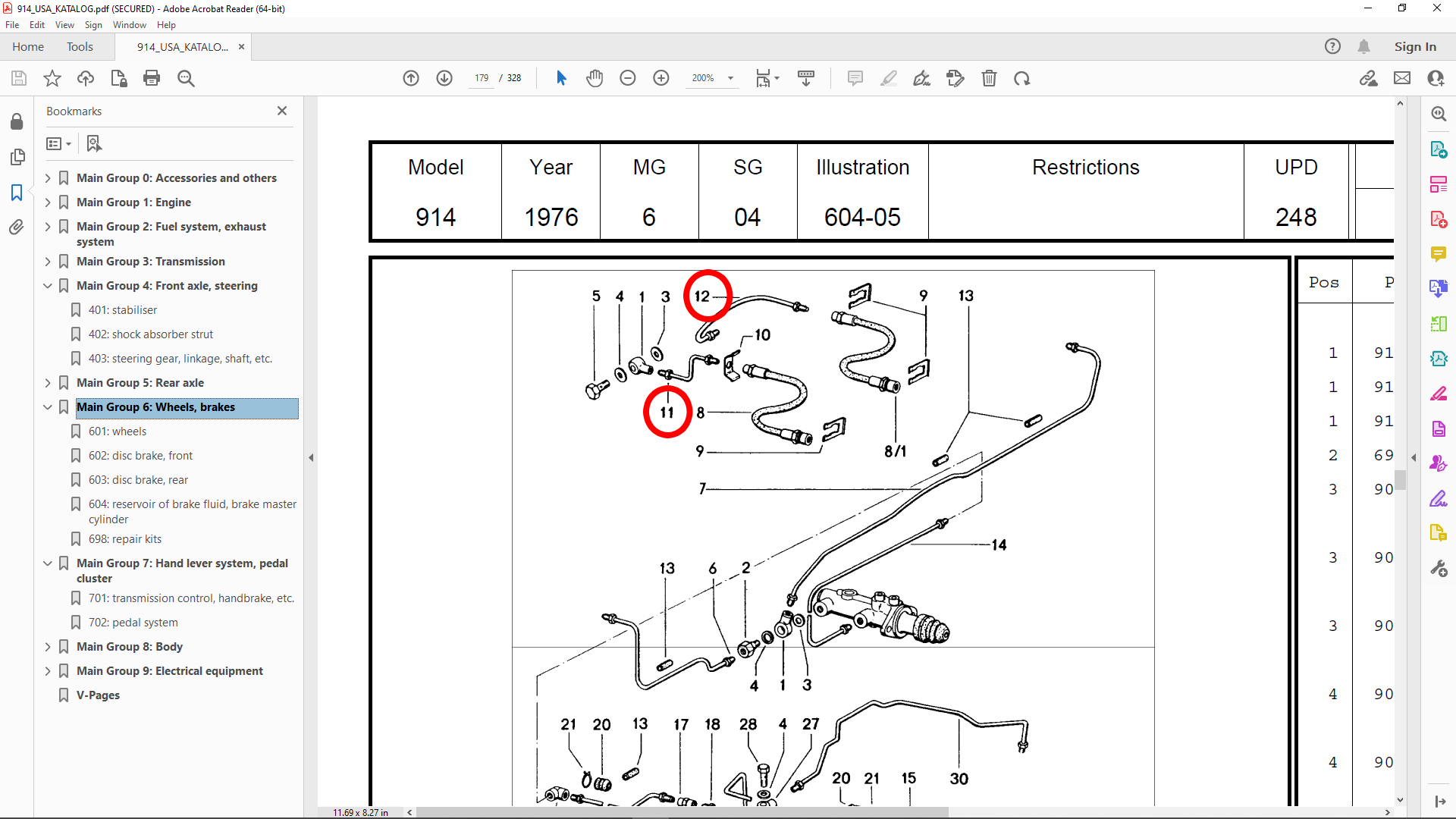The height and width of the screenshot is (819, 1456).
Task: Go to next page arrow icon
Action: (x=444, y=78)
